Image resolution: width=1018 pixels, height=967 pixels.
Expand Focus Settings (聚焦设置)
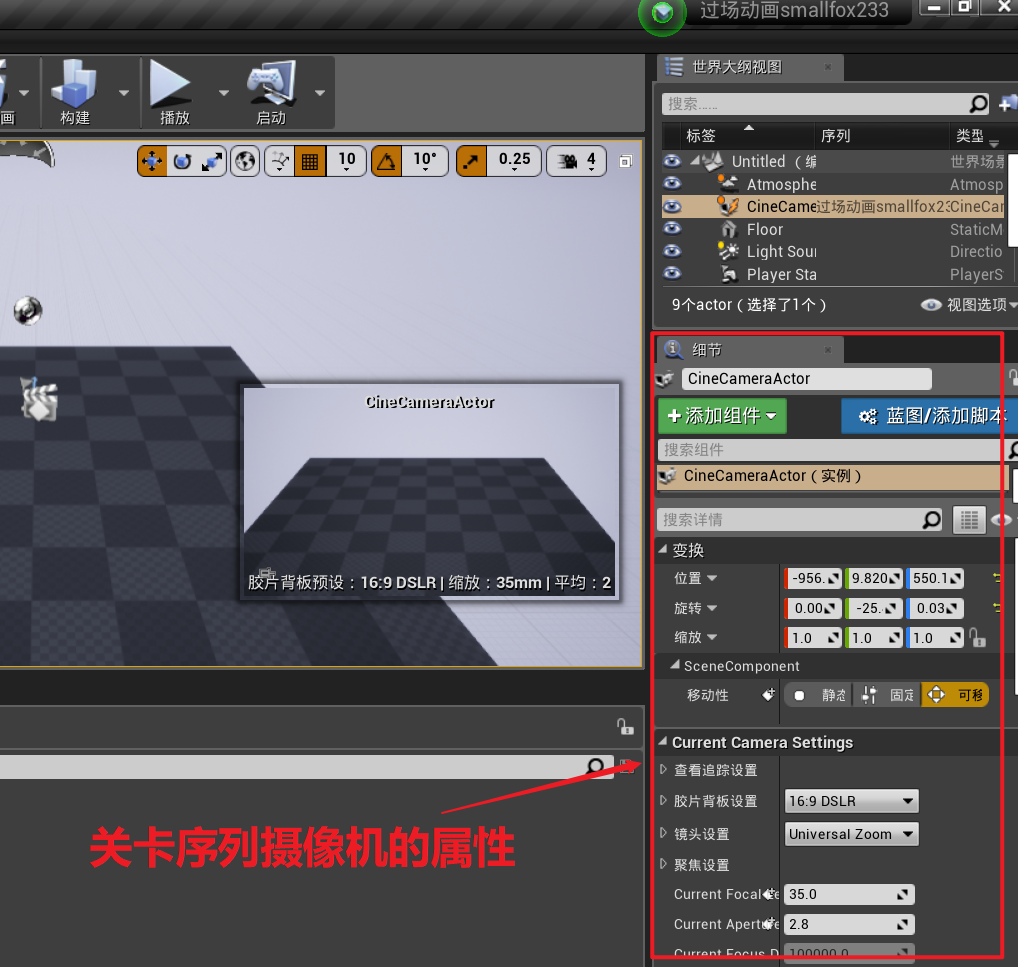(x=664, y=864)
